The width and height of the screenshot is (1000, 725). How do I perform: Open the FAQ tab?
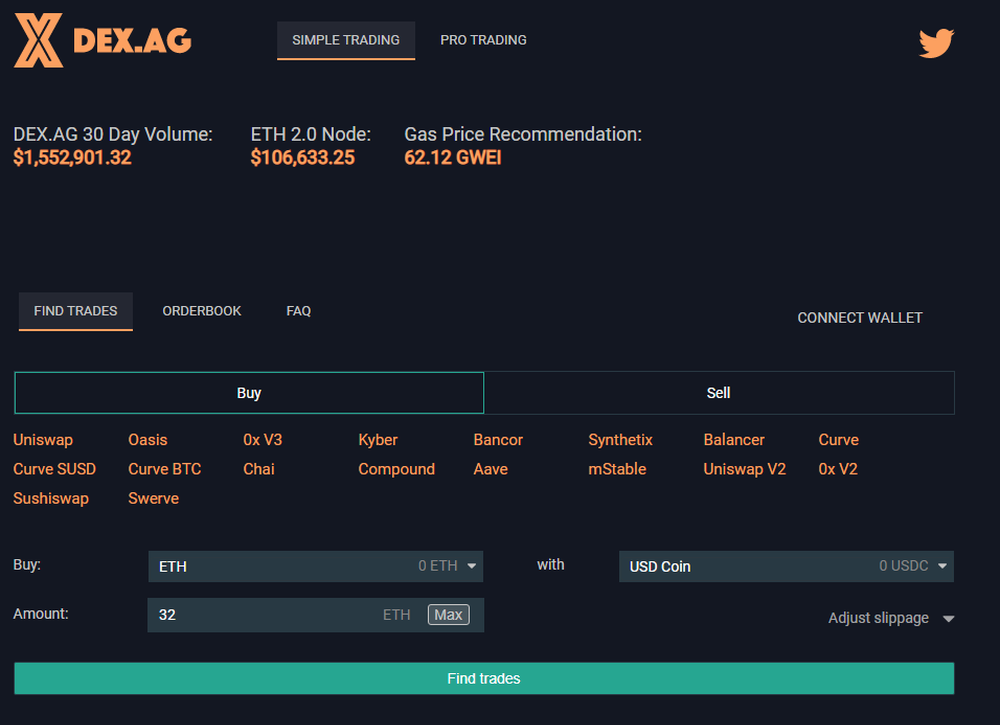(x=298, y=311)
